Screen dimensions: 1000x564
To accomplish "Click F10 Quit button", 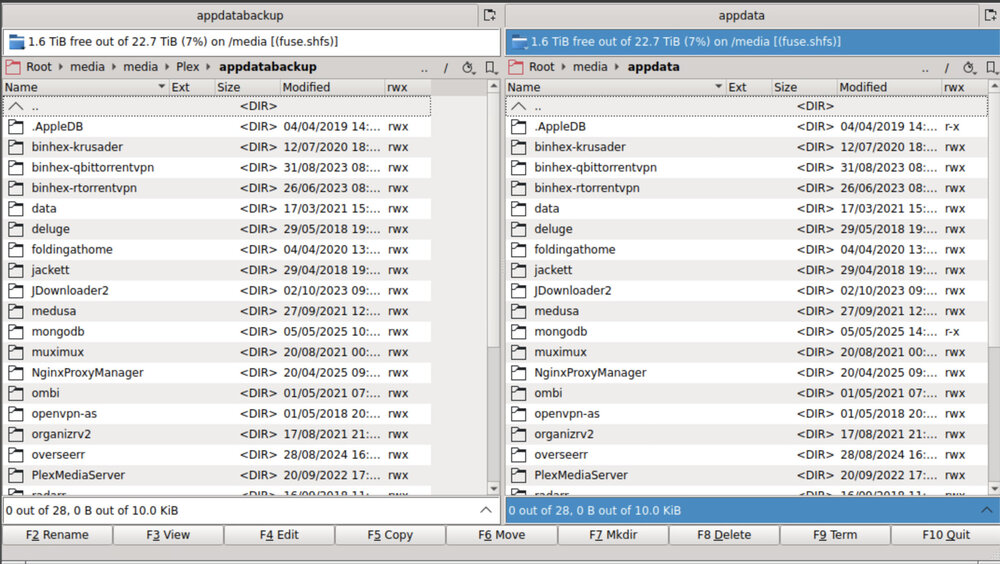I will [x=946, y=535].
